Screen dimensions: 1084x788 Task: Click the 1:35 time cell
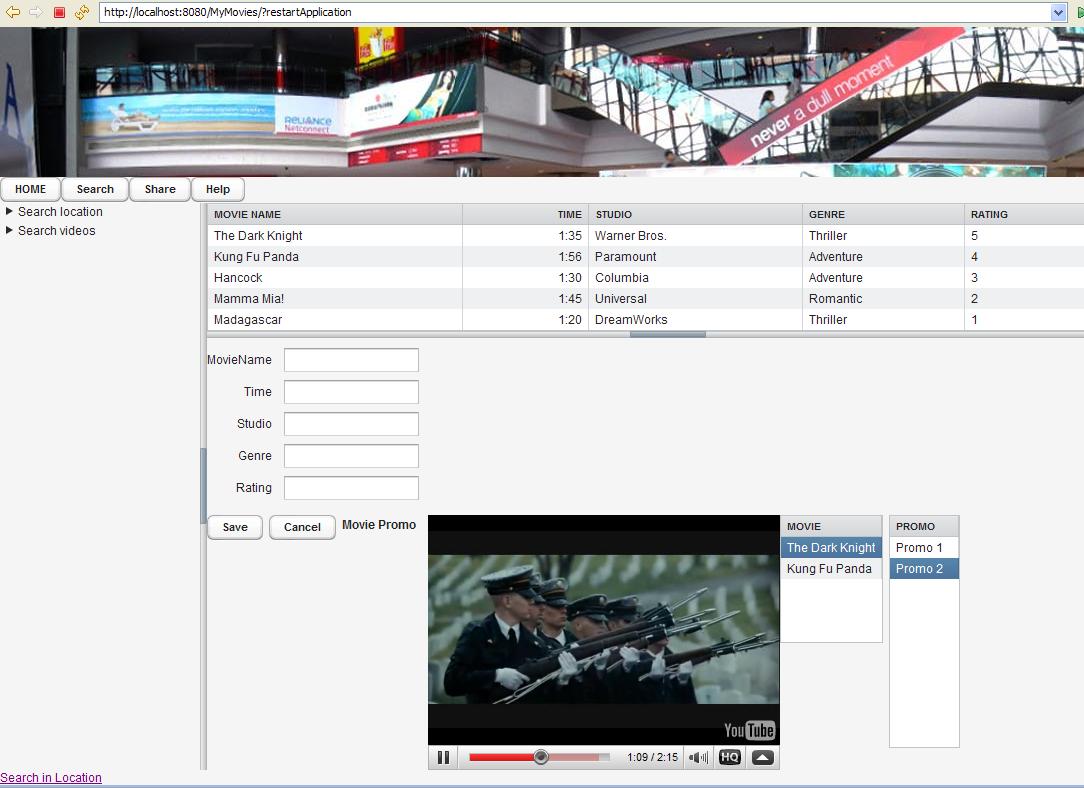(x=525, y=236)
